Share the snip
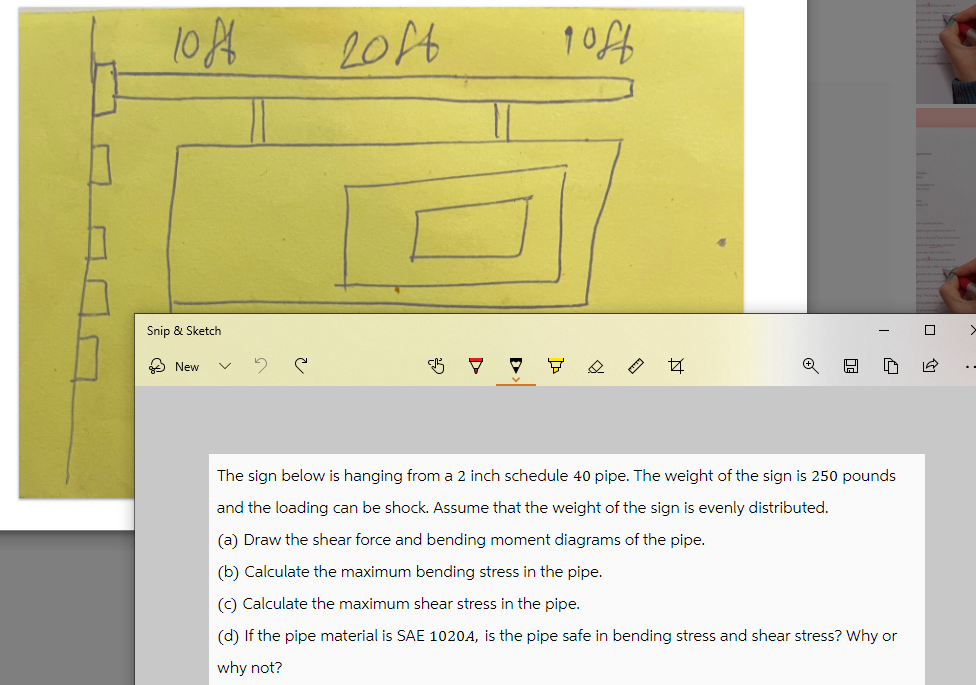Screen dimensions: 976x685 (930, 366)
